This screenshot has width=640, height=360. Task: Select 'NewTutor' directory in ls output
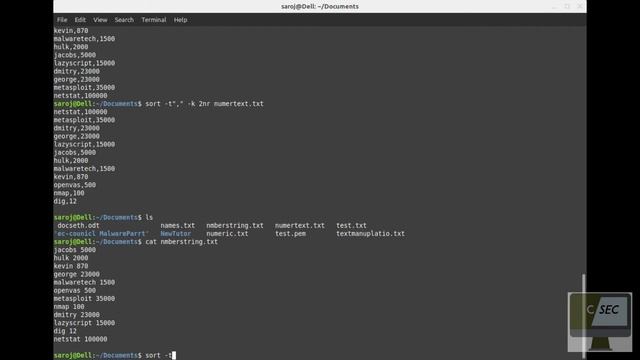[x=176, y=233]
